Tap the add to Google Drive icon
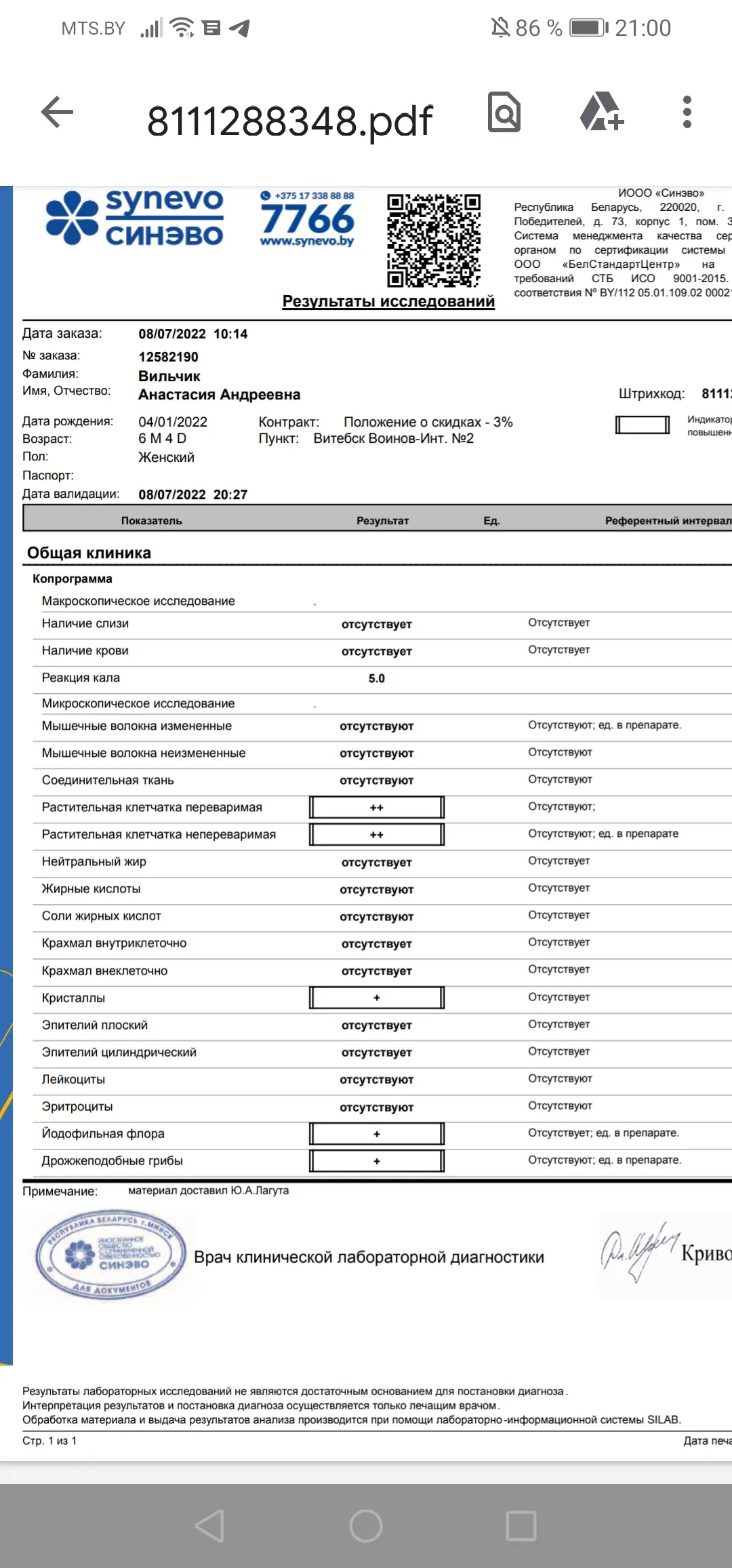 tap(601, 112)
